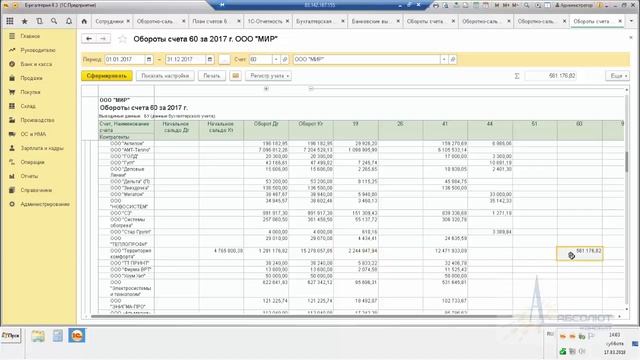640x360 pixels.
Task: Click the 1C icon in Windows taskbar
Action: pyautogui.click(x=77, y=336)
